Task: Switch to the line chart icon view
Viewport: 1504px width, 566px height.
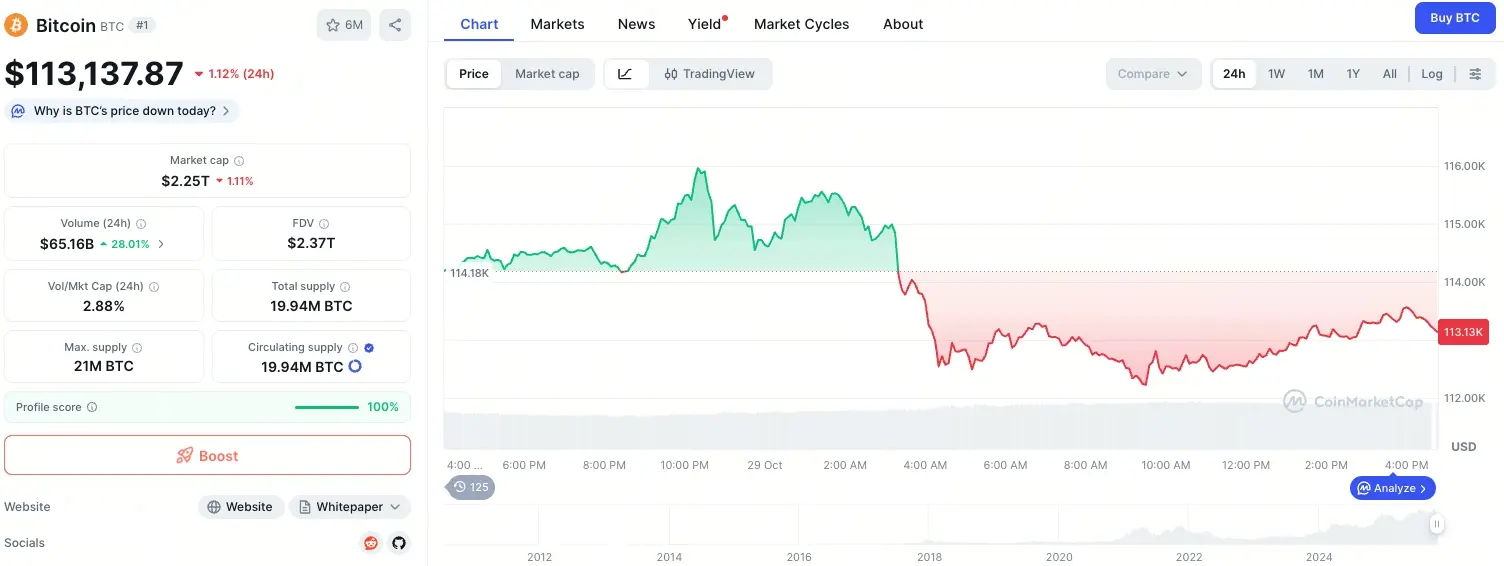Action: coord(626,74)
